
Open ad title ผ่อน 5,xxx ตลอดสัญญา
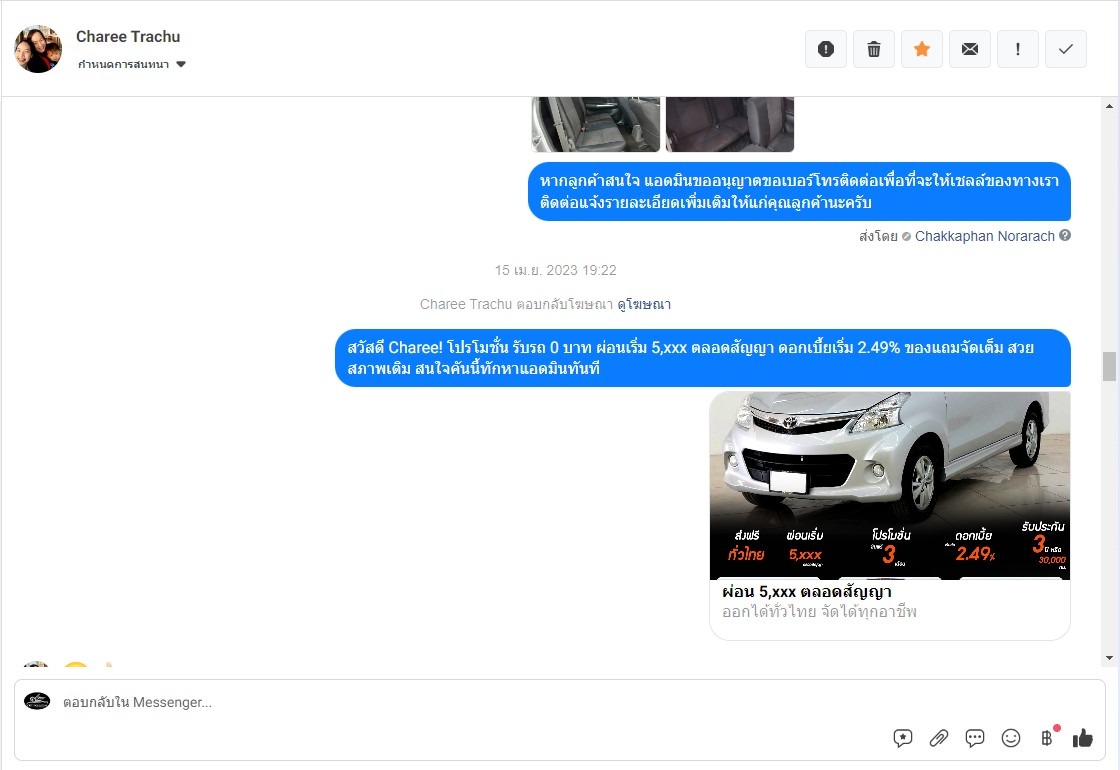click(806, 592)
